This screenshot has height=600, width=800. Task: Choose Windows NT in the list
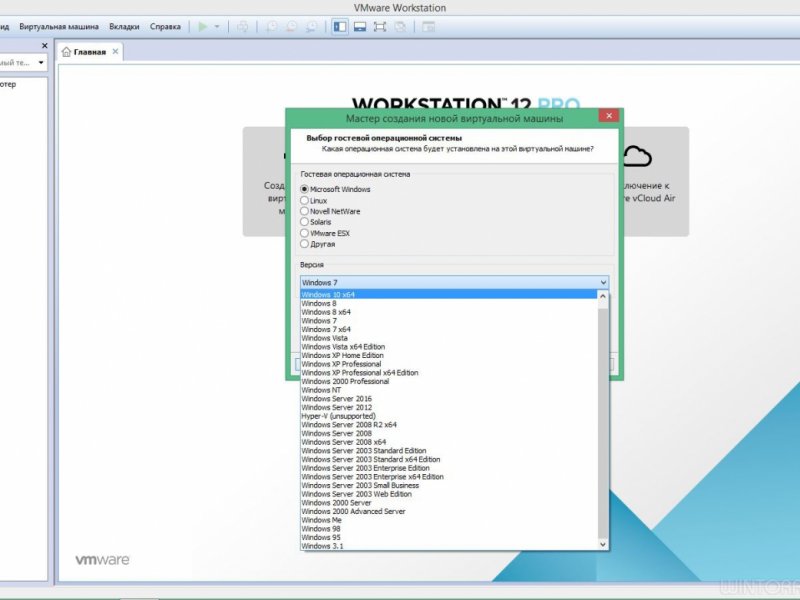pyautogui.click(x=448, y=390)
